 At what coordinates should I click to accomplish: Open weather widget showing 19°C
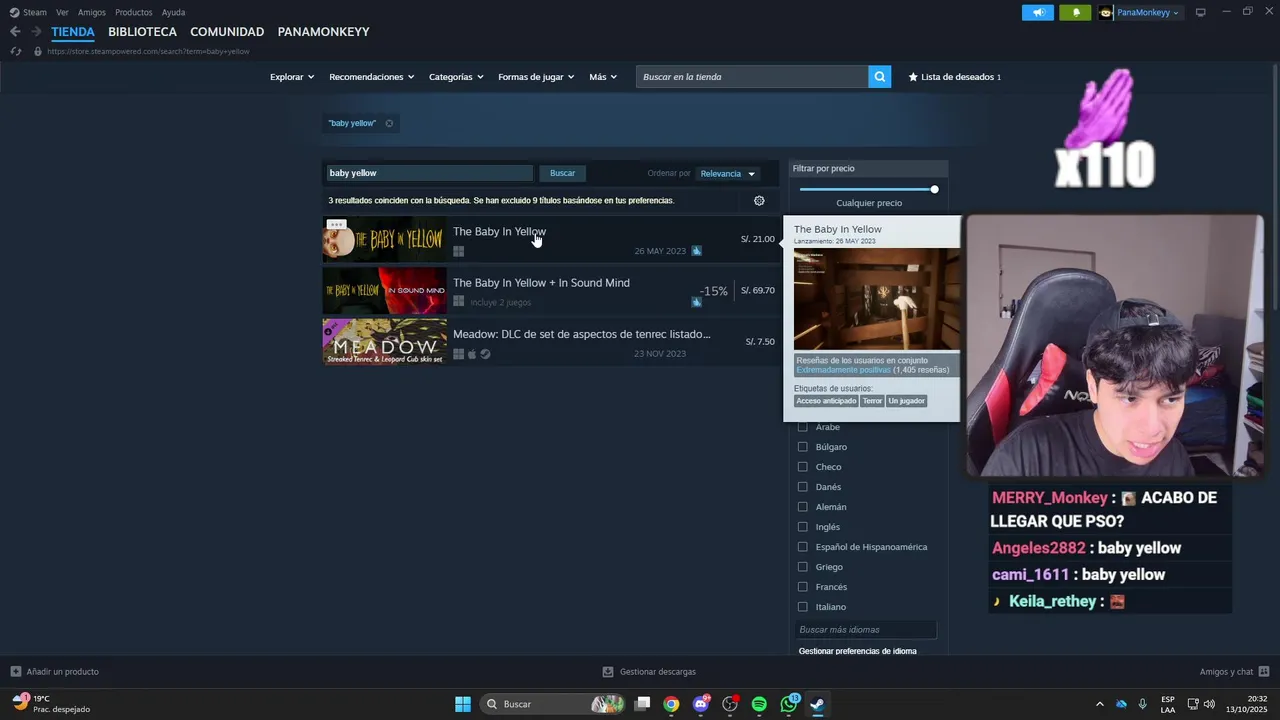pos(50,704)
